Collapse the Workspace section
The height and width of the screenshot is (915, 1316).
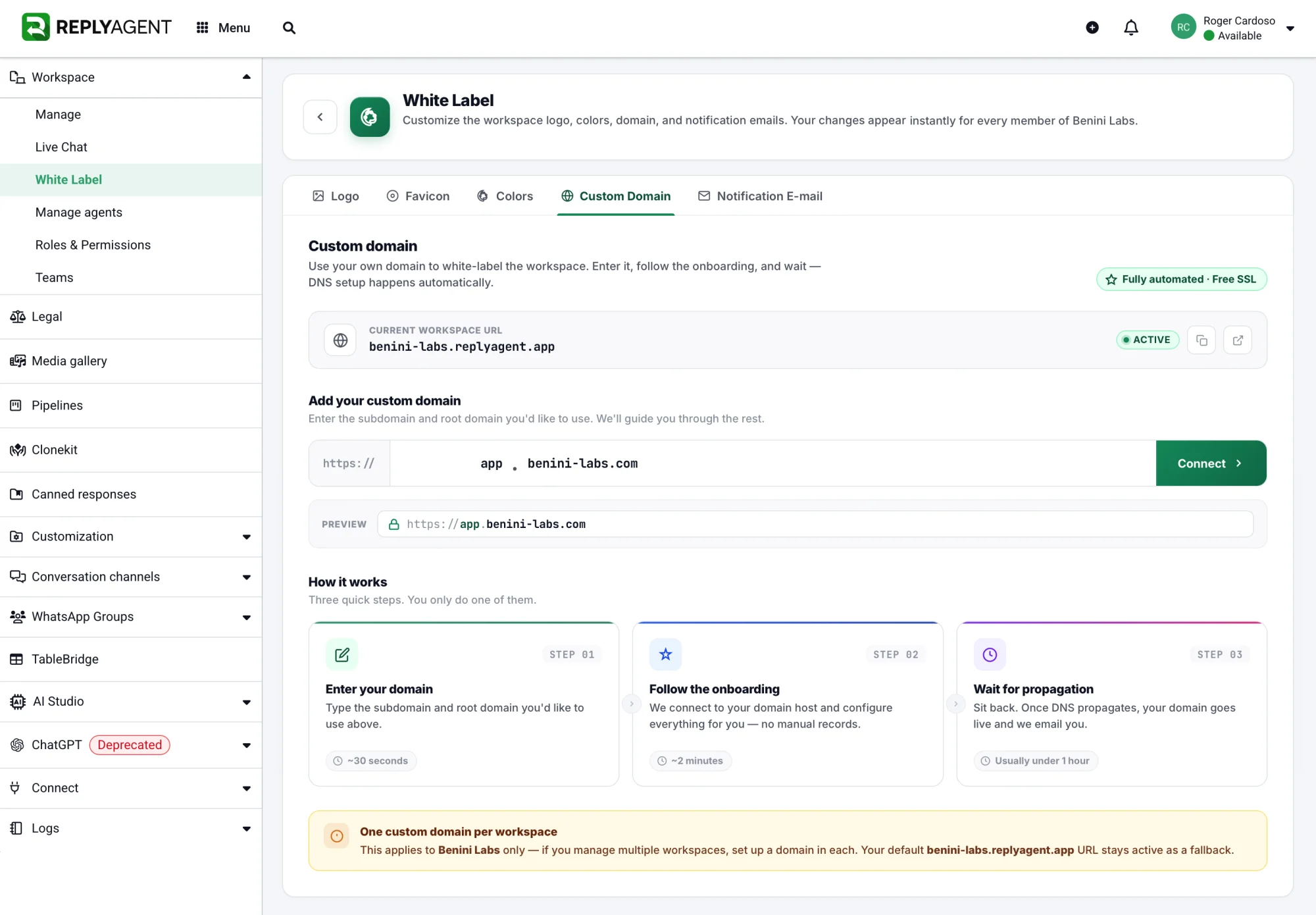coord(246,77)
